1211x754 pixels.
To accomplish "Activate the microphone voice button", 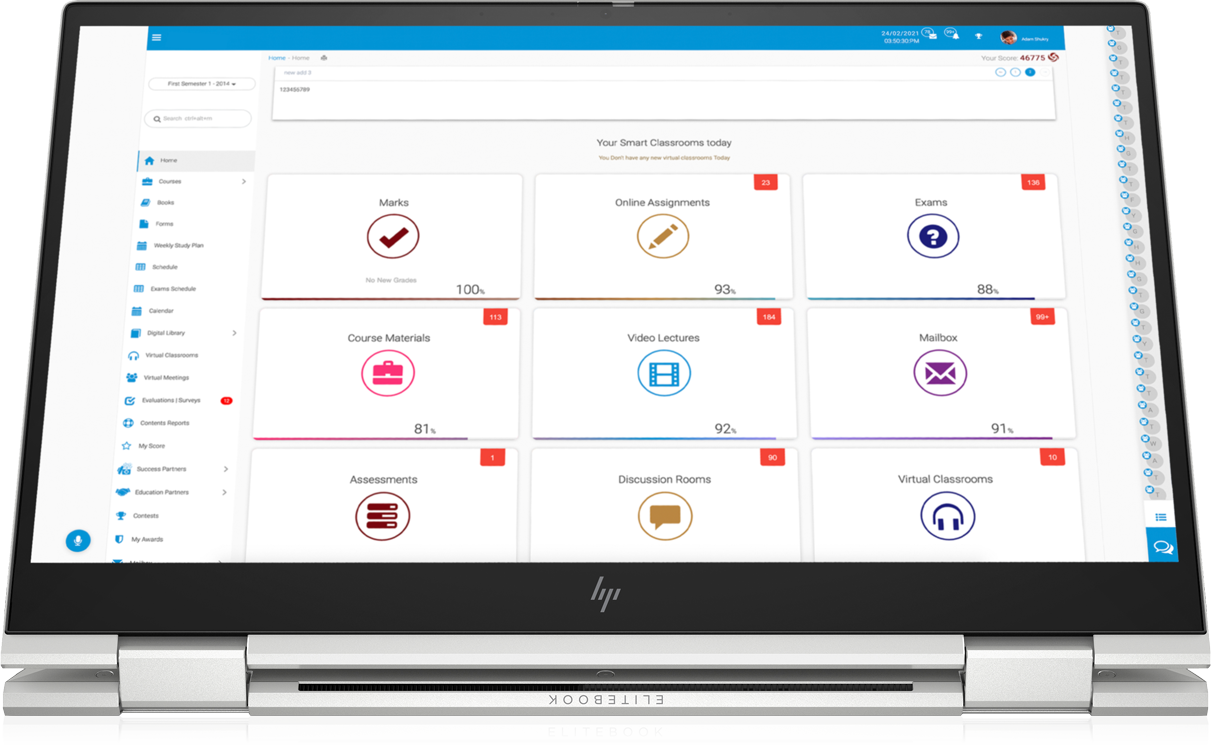I will [78, 541].
